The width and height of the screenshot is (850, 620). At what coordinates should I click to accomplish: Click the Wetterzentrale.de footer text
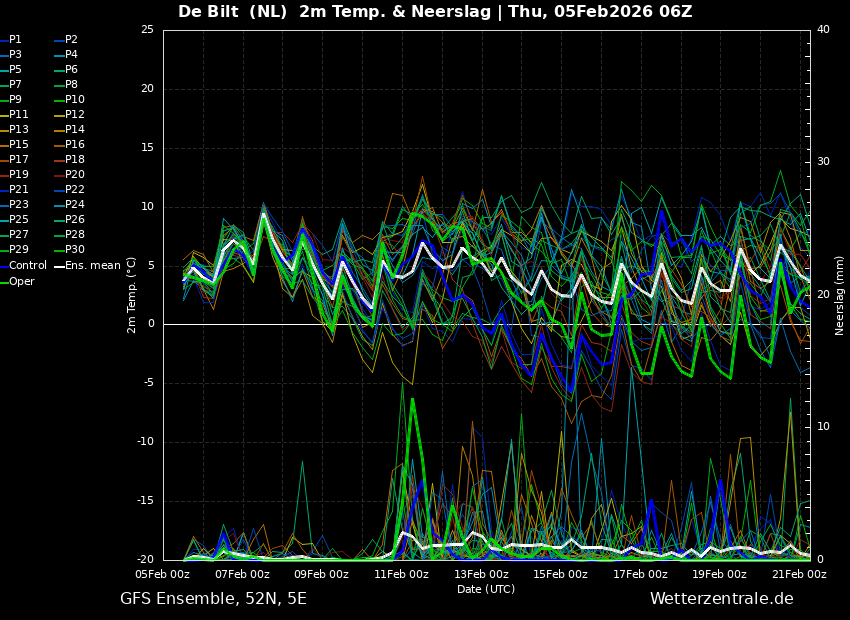click(721, 599)
